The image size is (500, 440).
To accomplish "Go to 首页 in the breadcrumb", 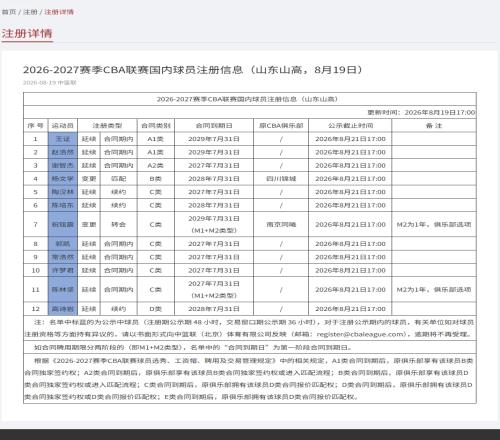I will click(x=9, y=12).
